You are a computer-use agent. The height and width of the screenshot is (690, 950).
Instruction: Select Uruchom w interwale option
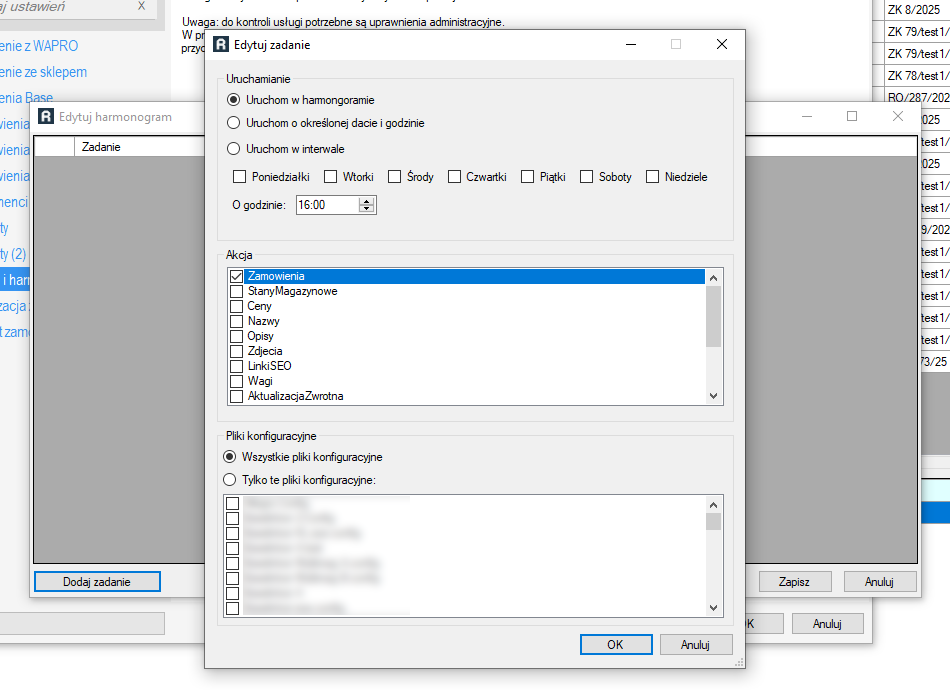click(234, 149)
